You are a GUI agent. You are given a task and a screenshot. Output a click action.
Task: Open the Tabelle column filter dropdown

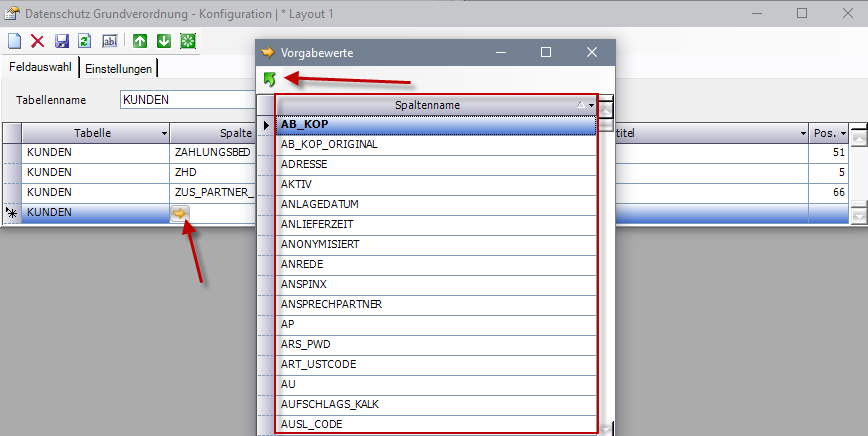pos(163,133)
